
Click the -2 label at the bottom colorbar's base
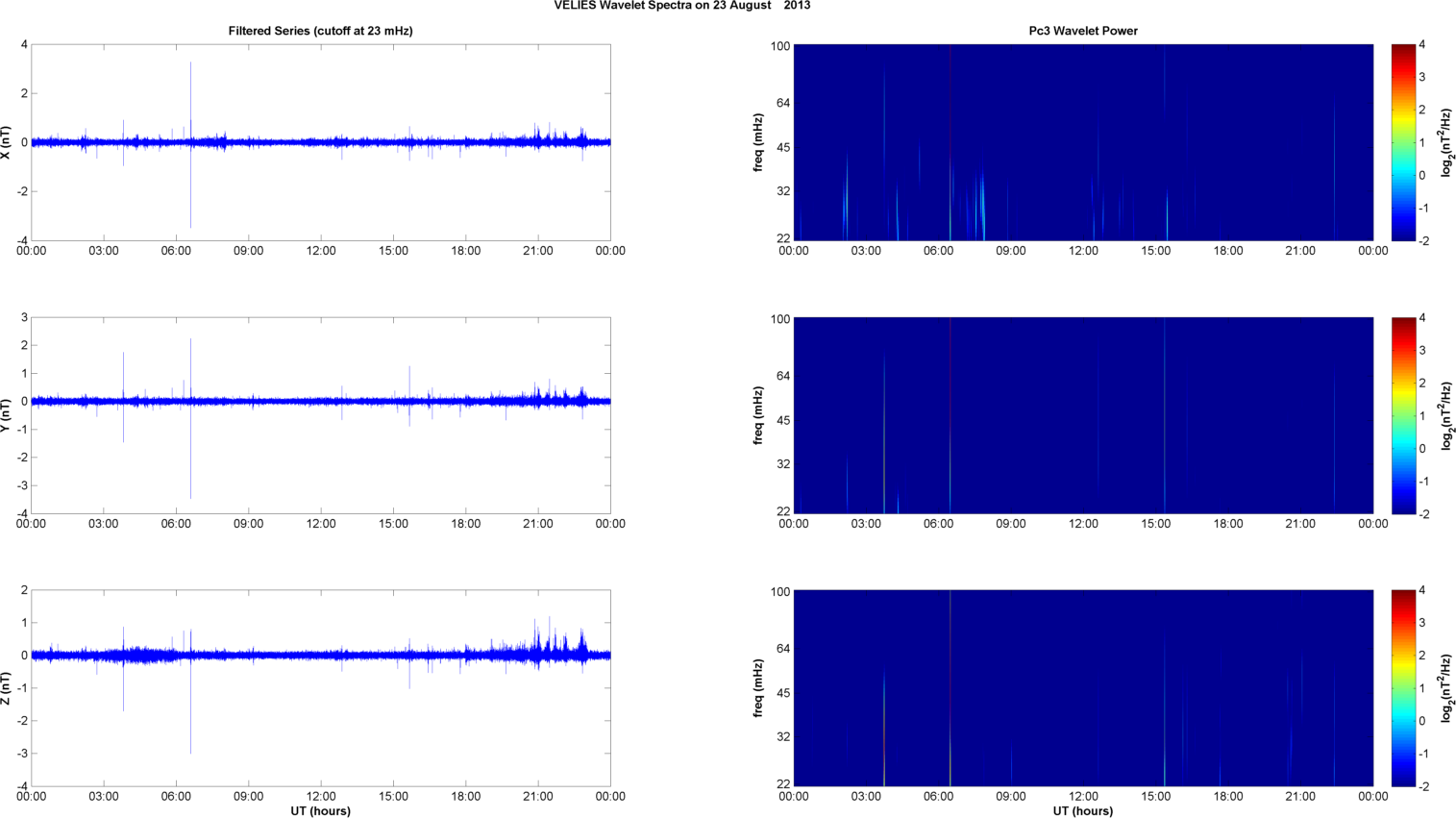[1423, 787]
